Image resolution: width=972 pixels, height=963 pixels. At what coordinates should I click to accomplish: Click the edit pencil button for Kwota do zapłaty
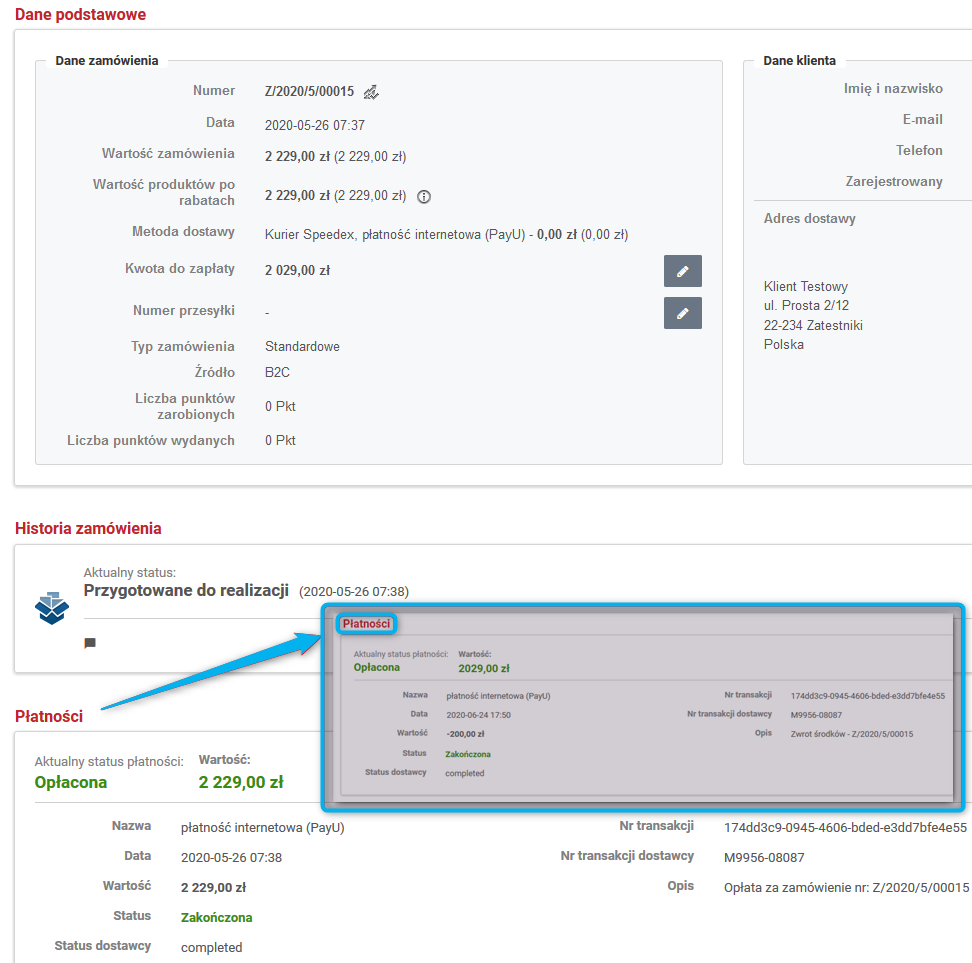(x=683, y=271)
